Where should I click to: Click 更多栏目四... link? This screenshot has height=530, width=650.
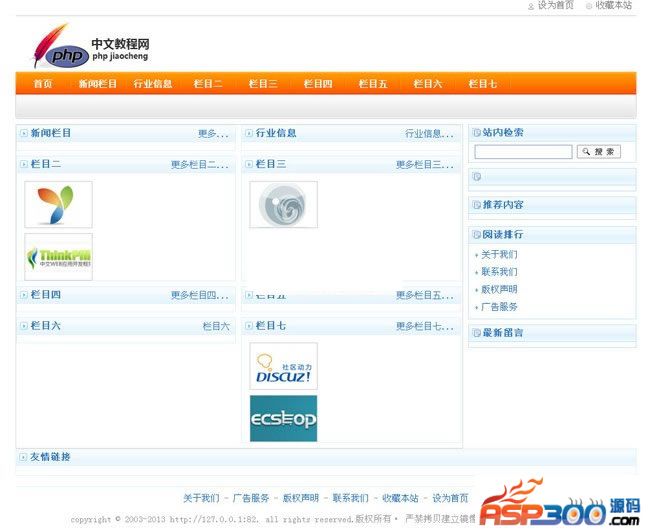[199, 295]
